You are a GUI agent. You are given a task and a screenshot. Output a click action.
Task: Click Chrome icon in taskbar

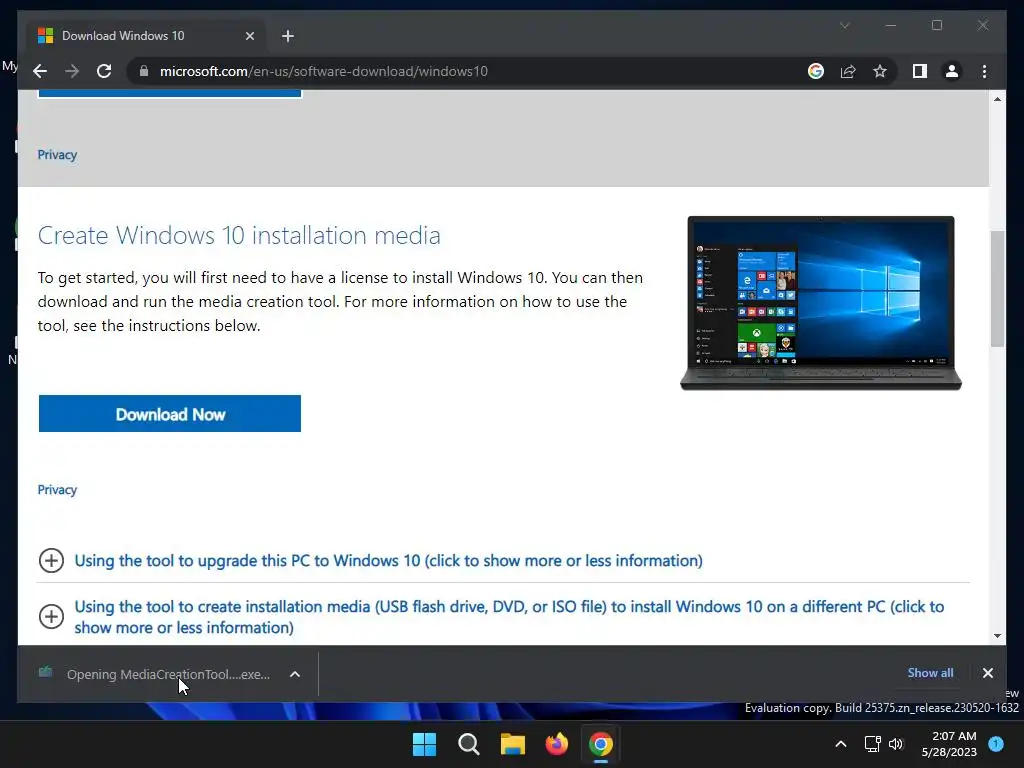pos(601,744)
